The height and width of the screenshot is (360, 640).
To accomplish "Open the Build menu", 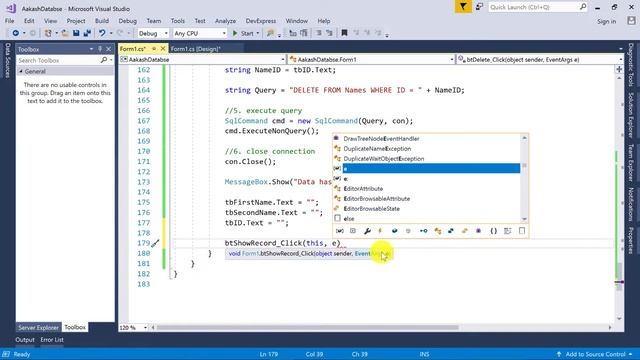I will (102, 21).
